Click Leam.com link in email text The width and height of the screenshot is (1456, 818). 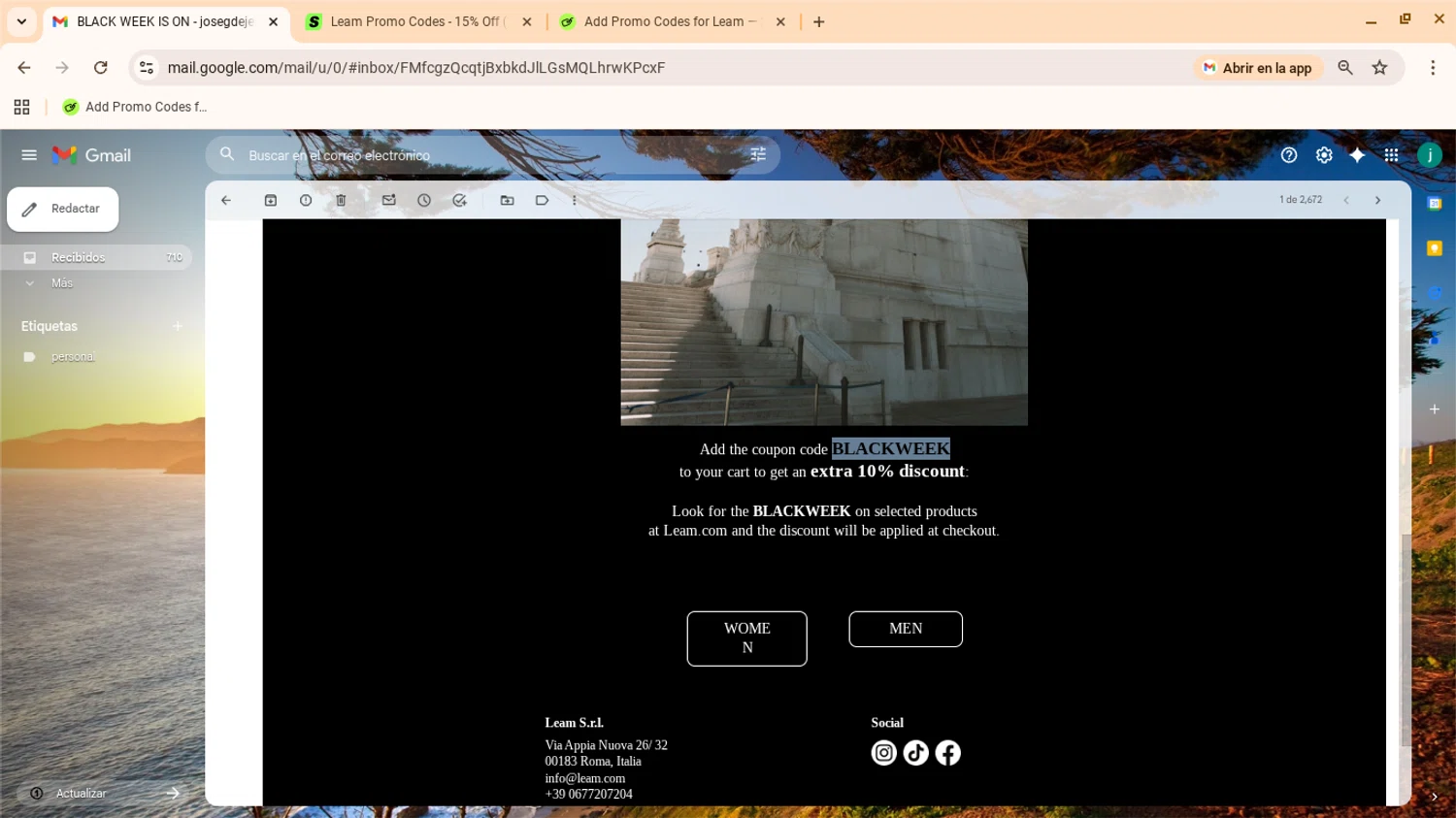[x=695, y=531]
